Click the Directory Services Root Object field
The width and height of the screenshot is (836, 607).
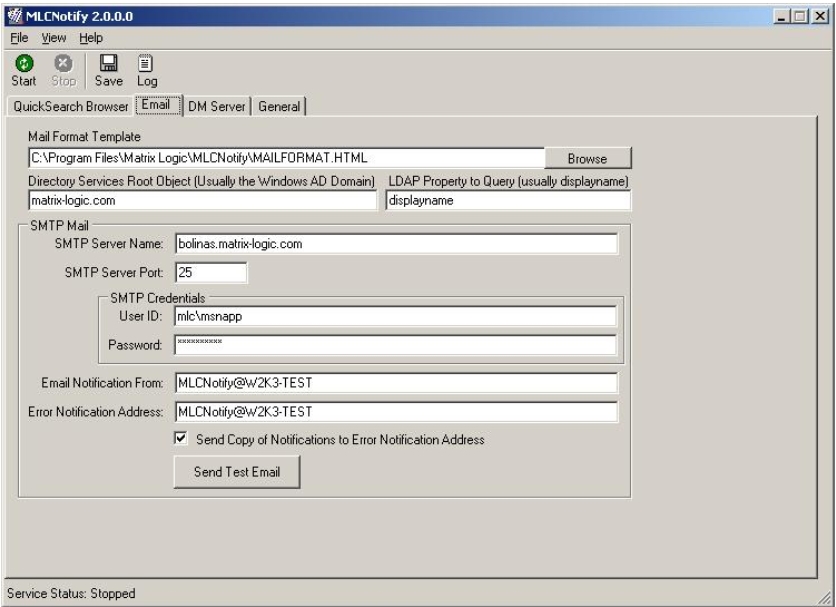click(203, 201)
